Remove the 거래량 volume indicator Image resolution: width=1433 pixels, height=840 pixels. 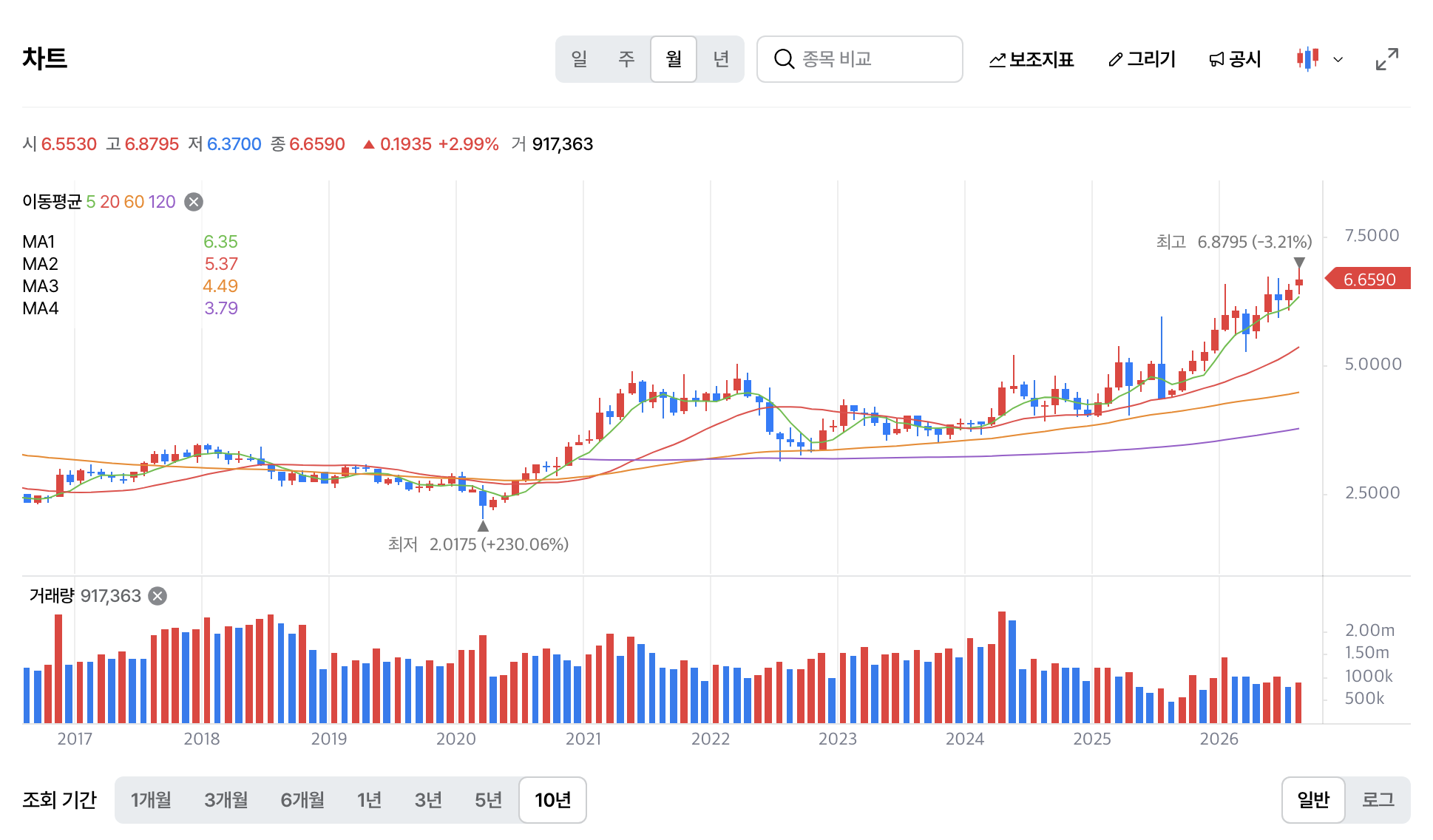(x=157, y=596)
